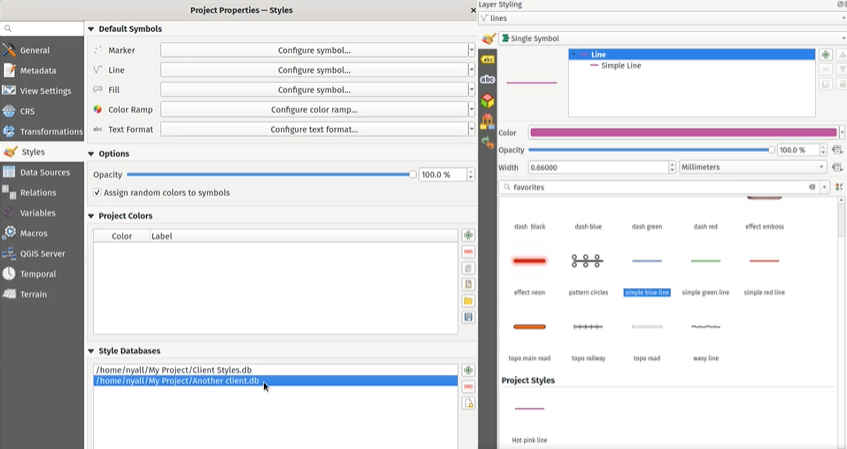The image size is (847, 449).
Task: Click the save colors floppy disk icon
Action: [x=468, y=317]
